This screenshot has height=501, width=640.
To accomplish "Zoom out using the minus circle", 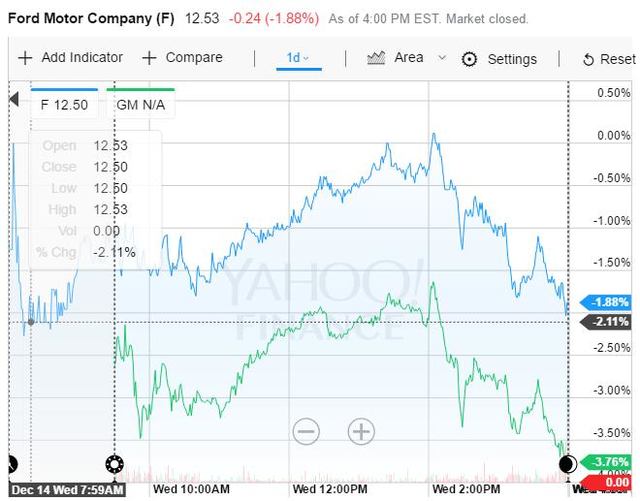I will [x=306, y=432].
